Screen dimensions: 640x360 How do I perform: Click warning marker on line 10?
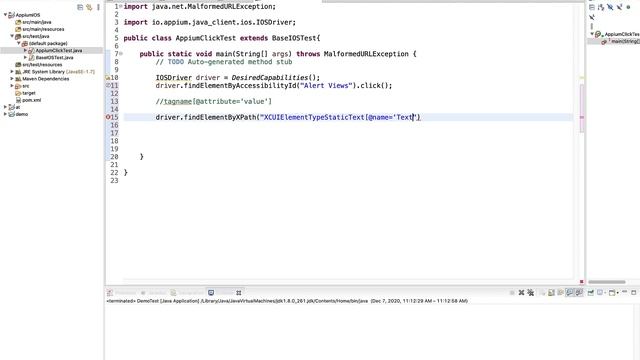point(108,78)
